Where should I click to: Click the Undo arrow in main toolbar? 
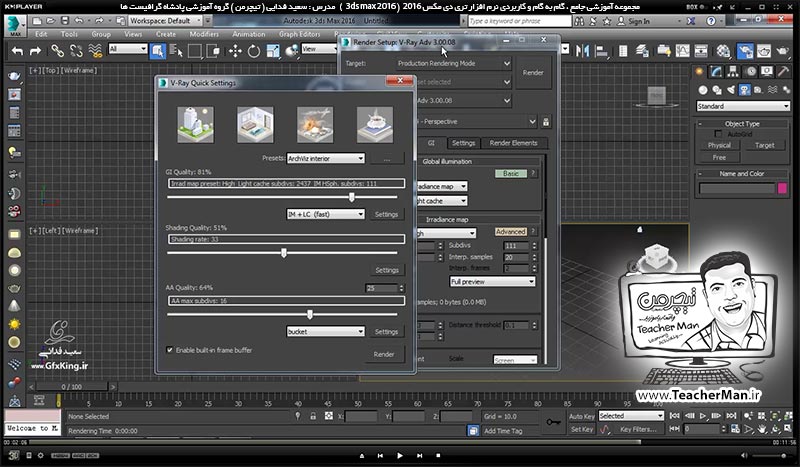tap(17, 51)
